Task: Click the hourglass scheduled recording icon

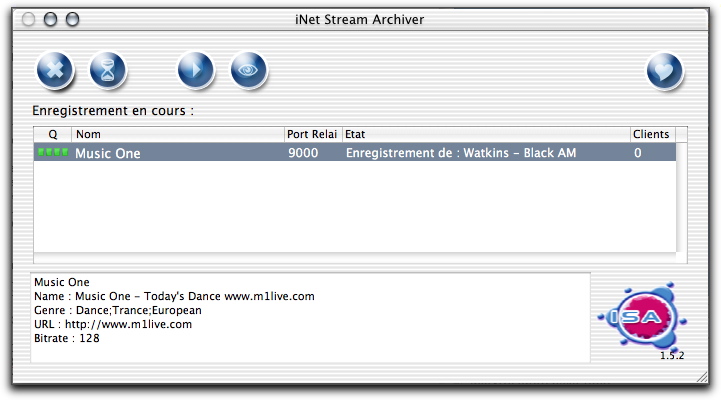Action: click(108, 70)
